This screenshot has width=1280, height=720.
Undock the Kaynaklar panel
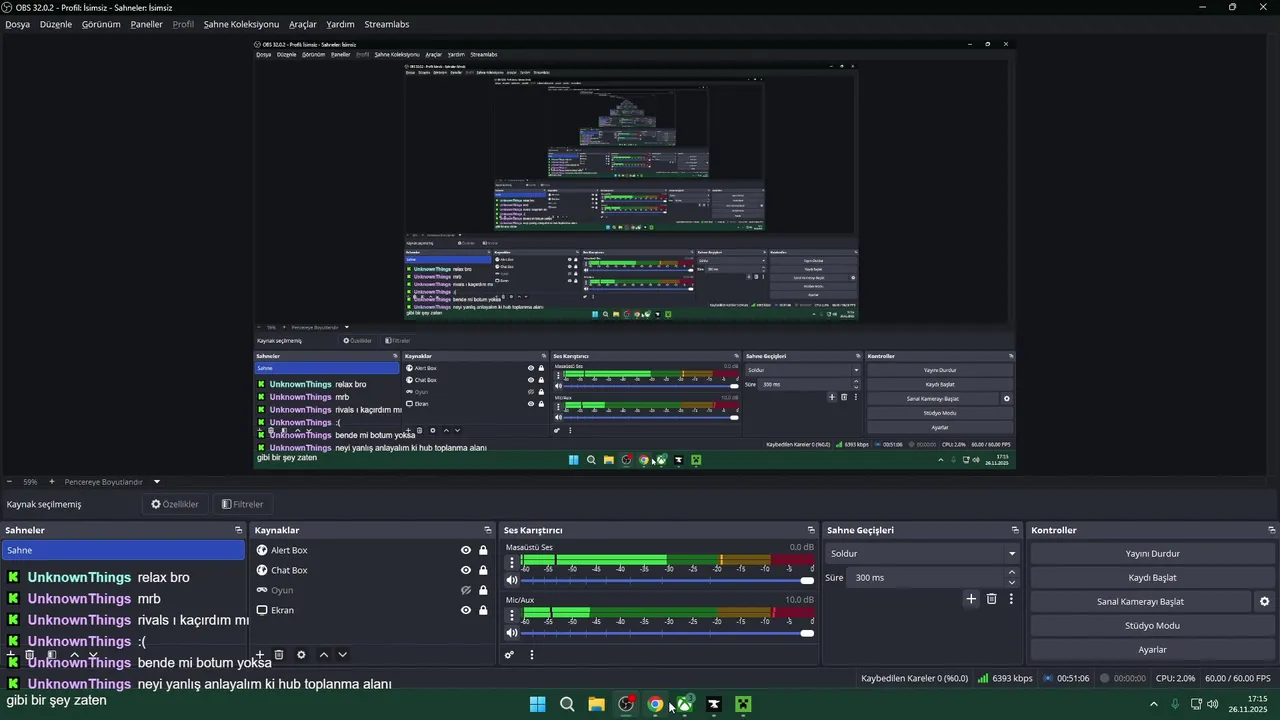[x=488, y=530]
